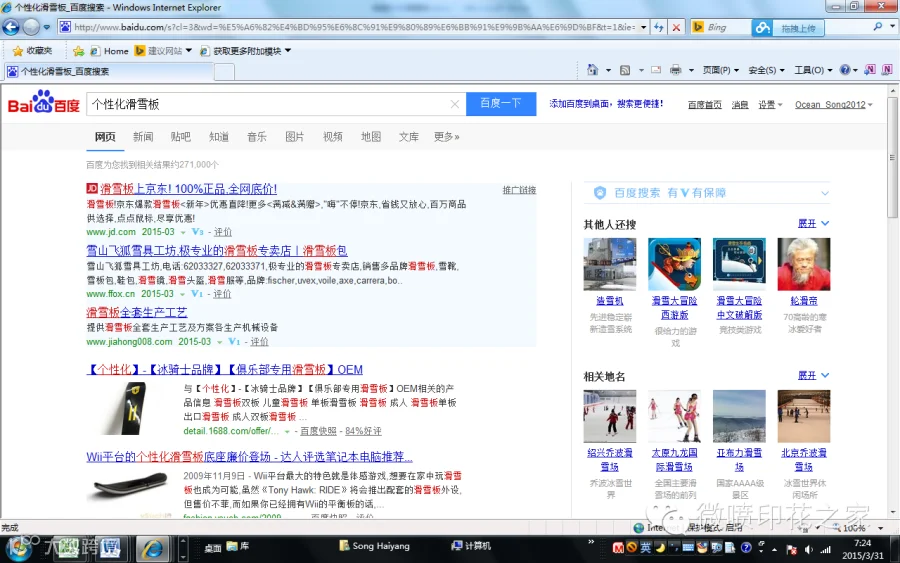Click the red Stop loading icon
This screenshot has height=563, width=900.
coord(676,27)
